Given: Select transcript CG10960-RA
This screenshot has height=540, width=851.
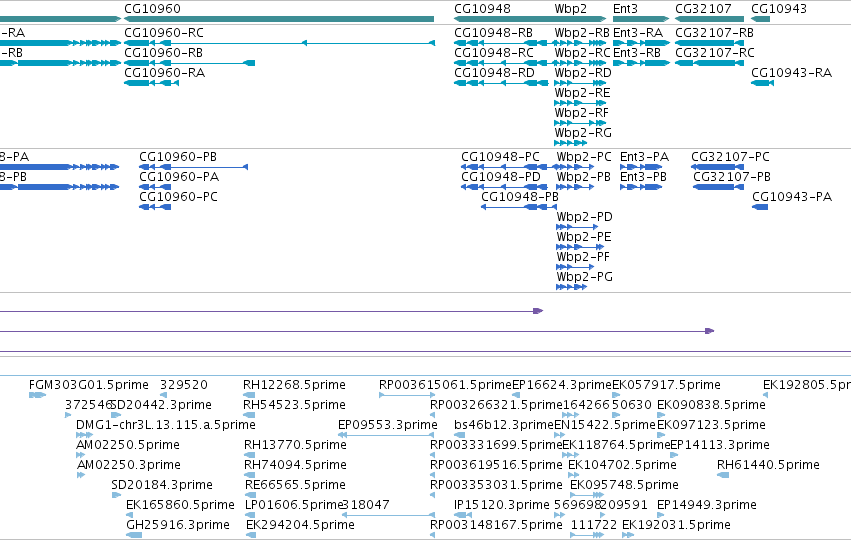Looking at the screenshot, I should [x=164, y=73].
